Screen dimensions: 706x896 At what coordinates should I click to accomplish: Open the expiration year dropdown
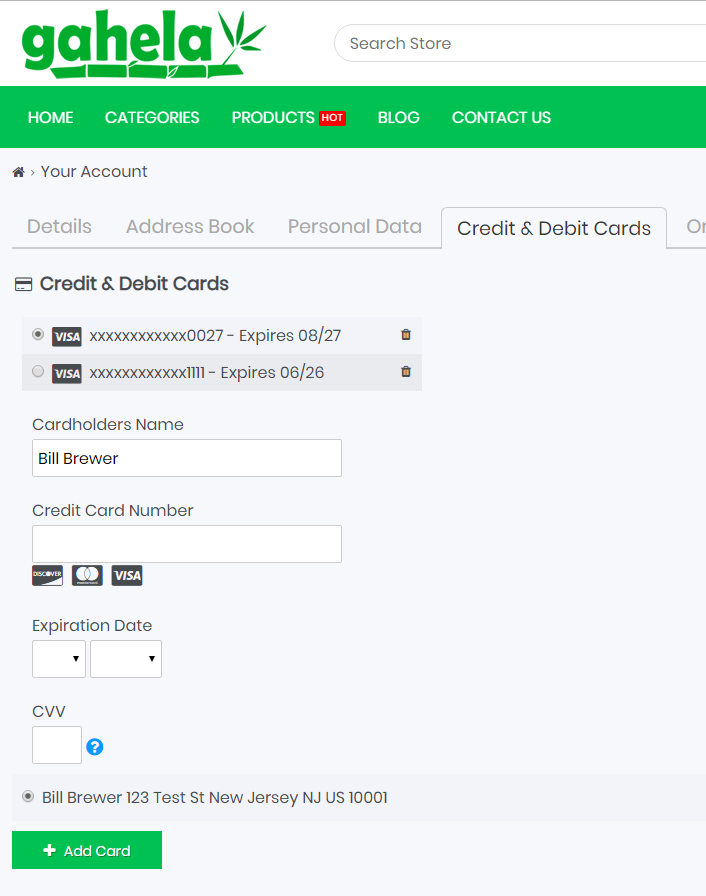126,659
